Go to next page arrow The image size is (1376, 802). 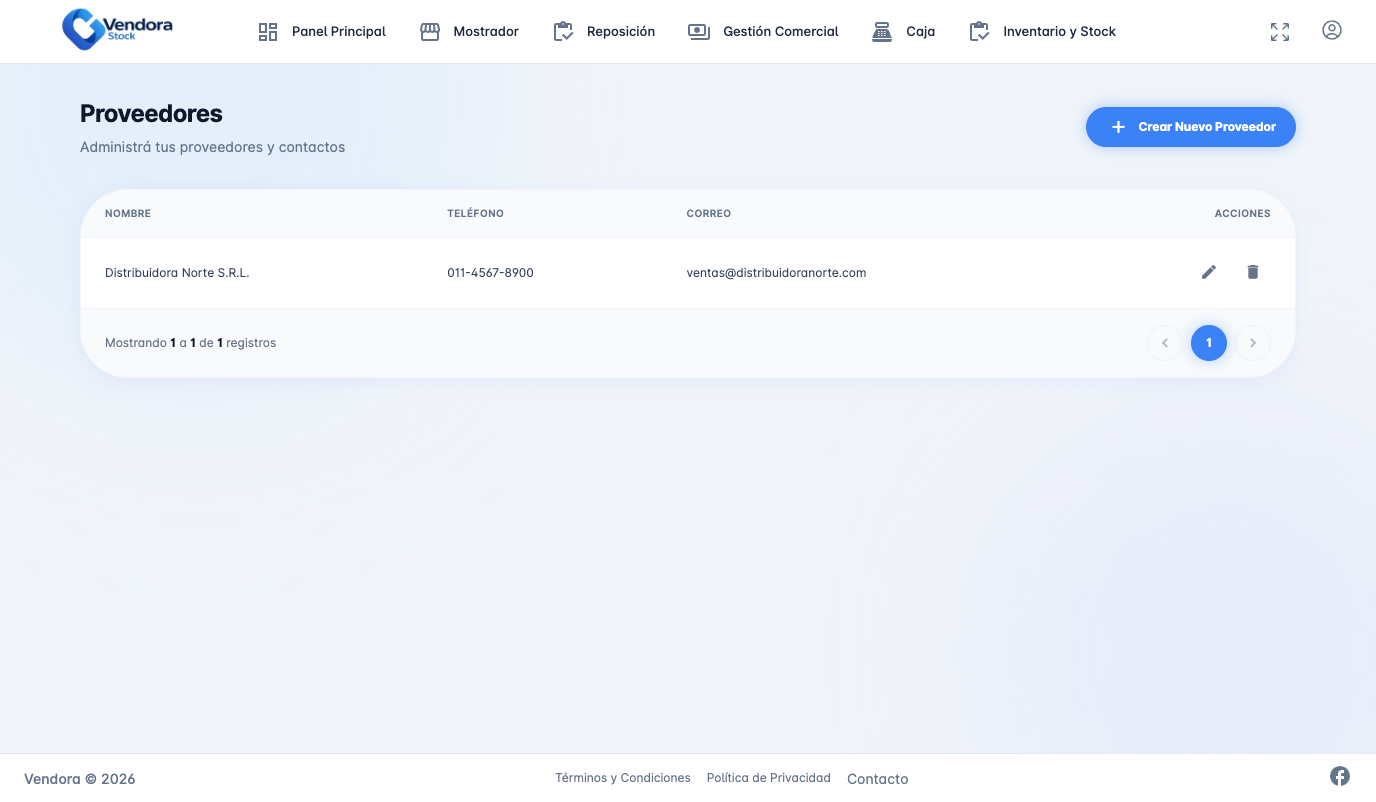pyautogui.click(x=1253, y=343)
